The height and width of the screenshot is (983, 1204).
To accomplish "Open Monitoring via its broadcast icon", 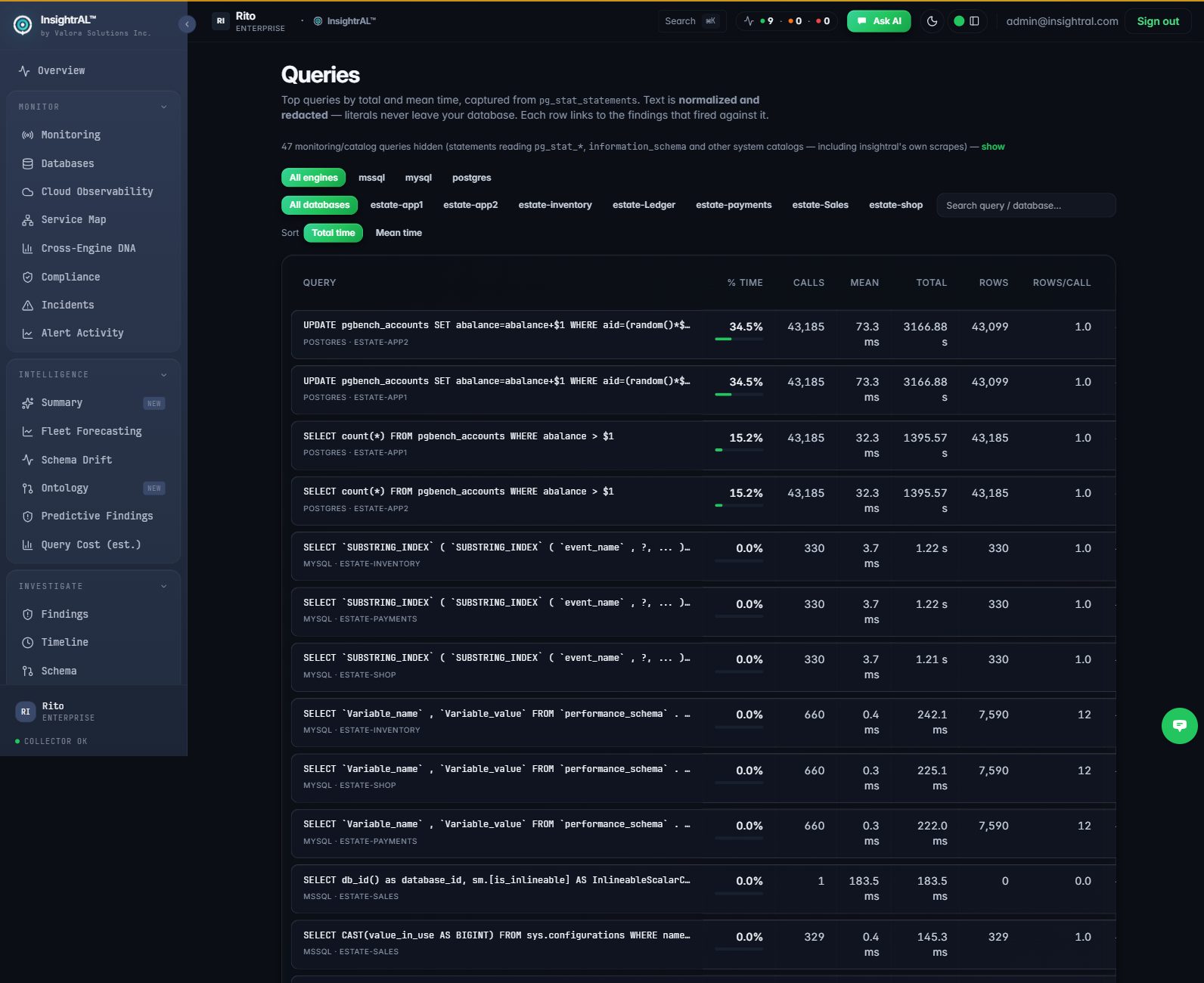I will click(28, 135).
